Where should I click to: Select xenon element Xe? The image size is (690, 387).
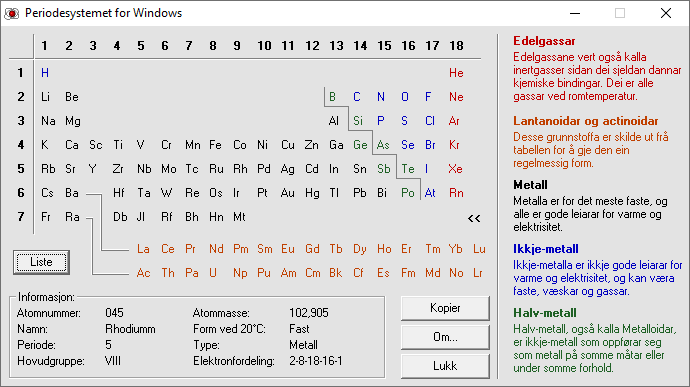click(455, 169)
